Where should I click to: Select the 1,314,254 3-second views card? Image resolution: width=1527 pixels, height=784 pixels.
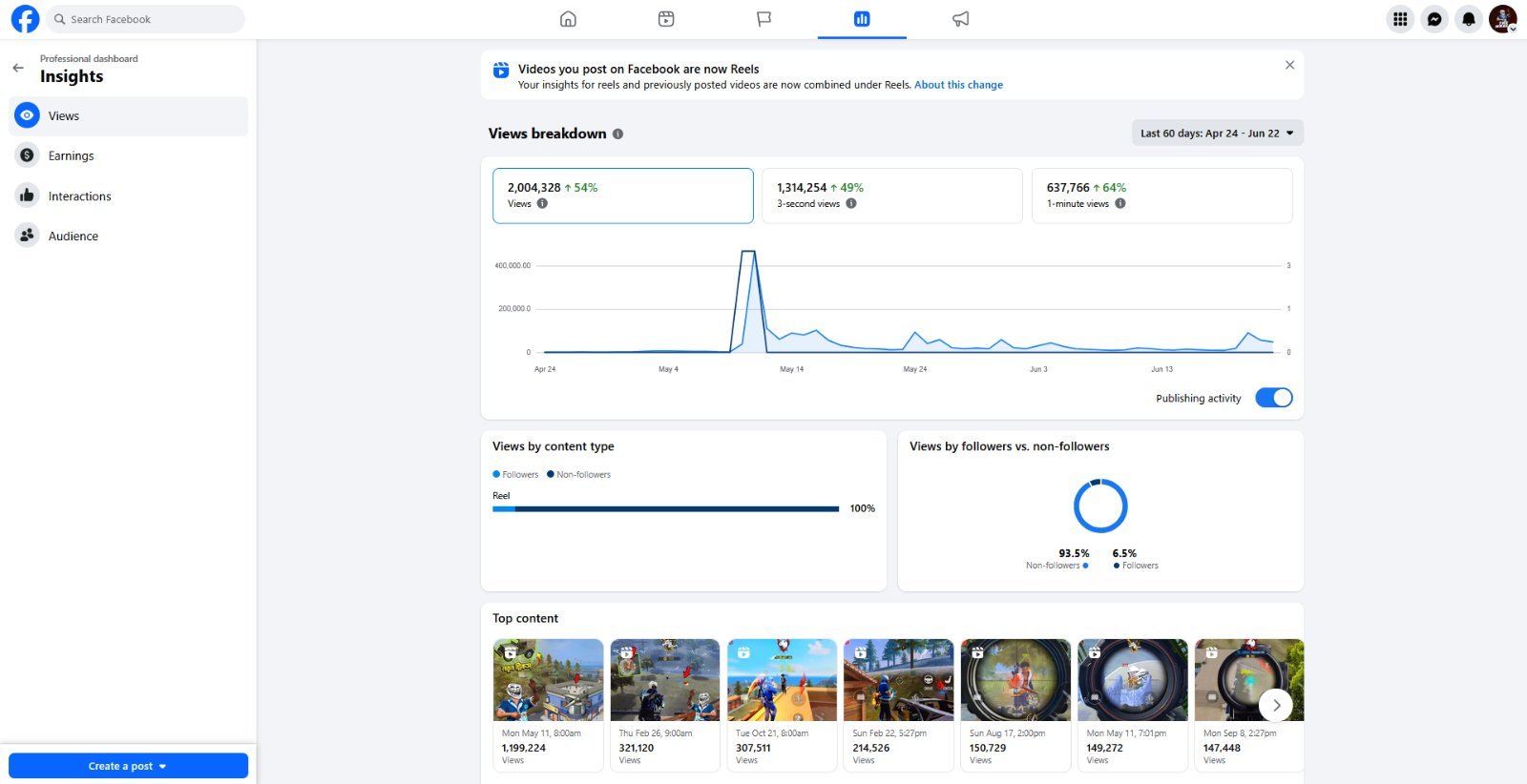click(892, 196)
